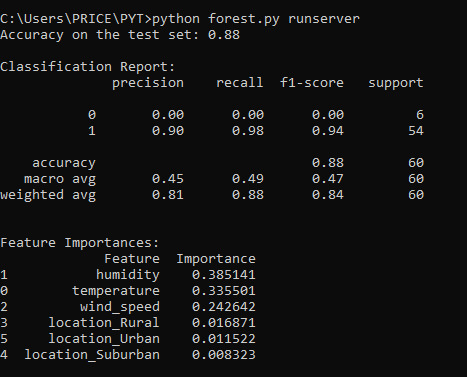
Task: Click macro avg recall 0.49
Action: click(248, 179)
